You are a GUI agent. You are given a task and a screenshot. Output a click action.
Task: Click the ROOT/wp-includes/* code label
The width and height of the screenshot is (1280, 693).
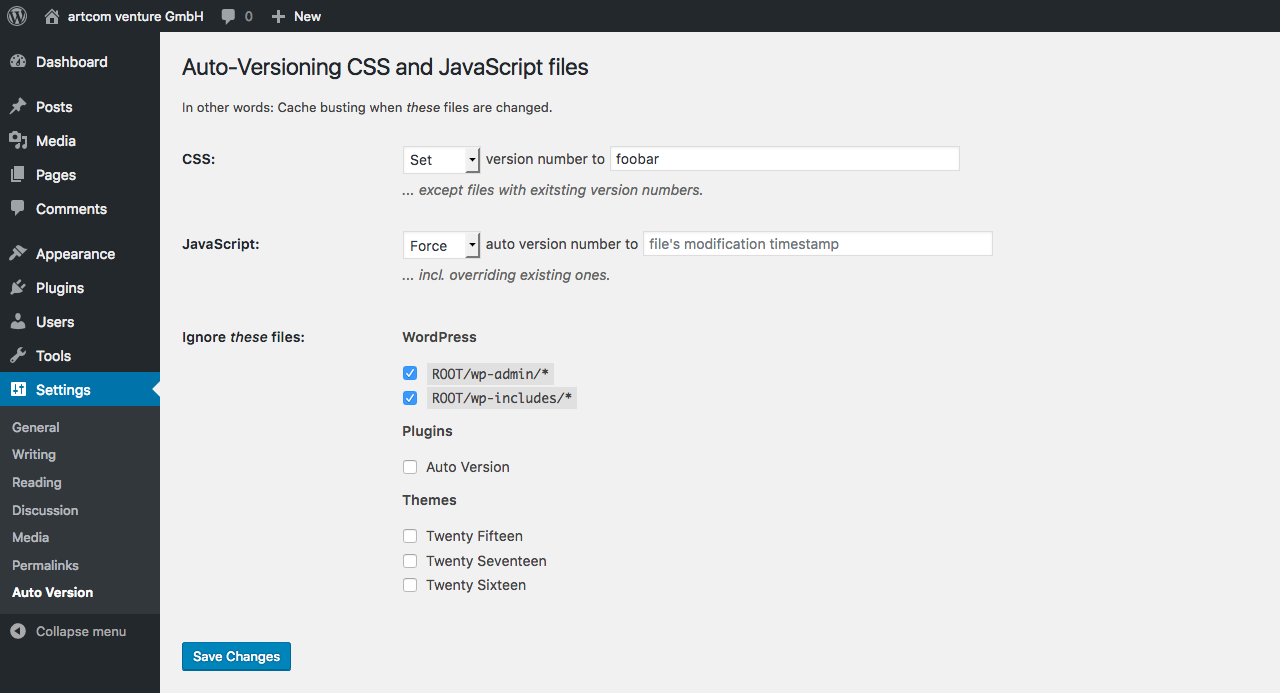502,398
